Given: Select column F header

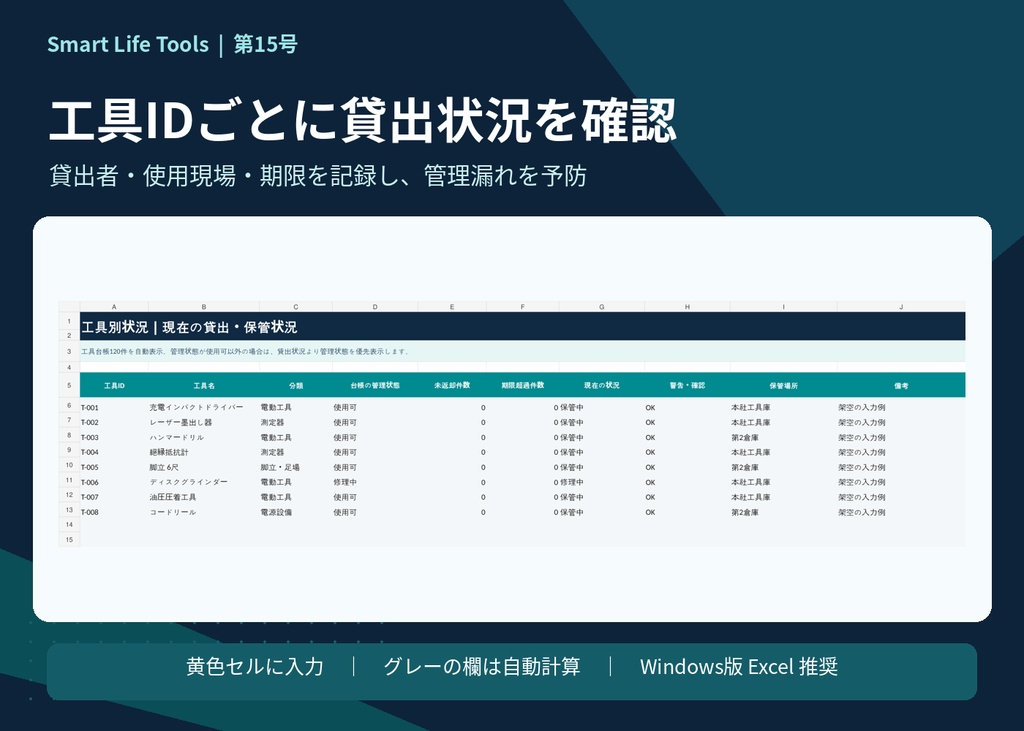Looking at the screenshot, I should [522, 306].
